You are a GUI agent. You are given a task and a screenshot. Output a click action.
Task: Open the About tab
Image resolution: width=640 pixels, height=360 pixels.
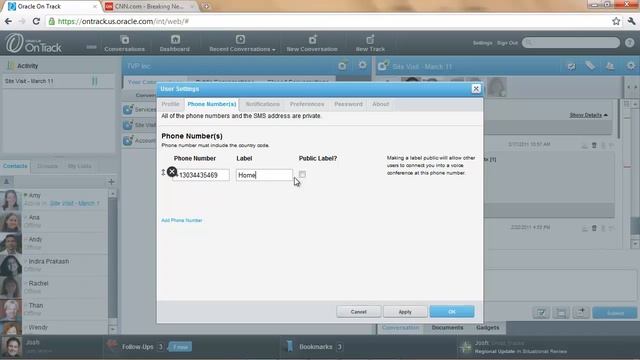pos(380,104)
